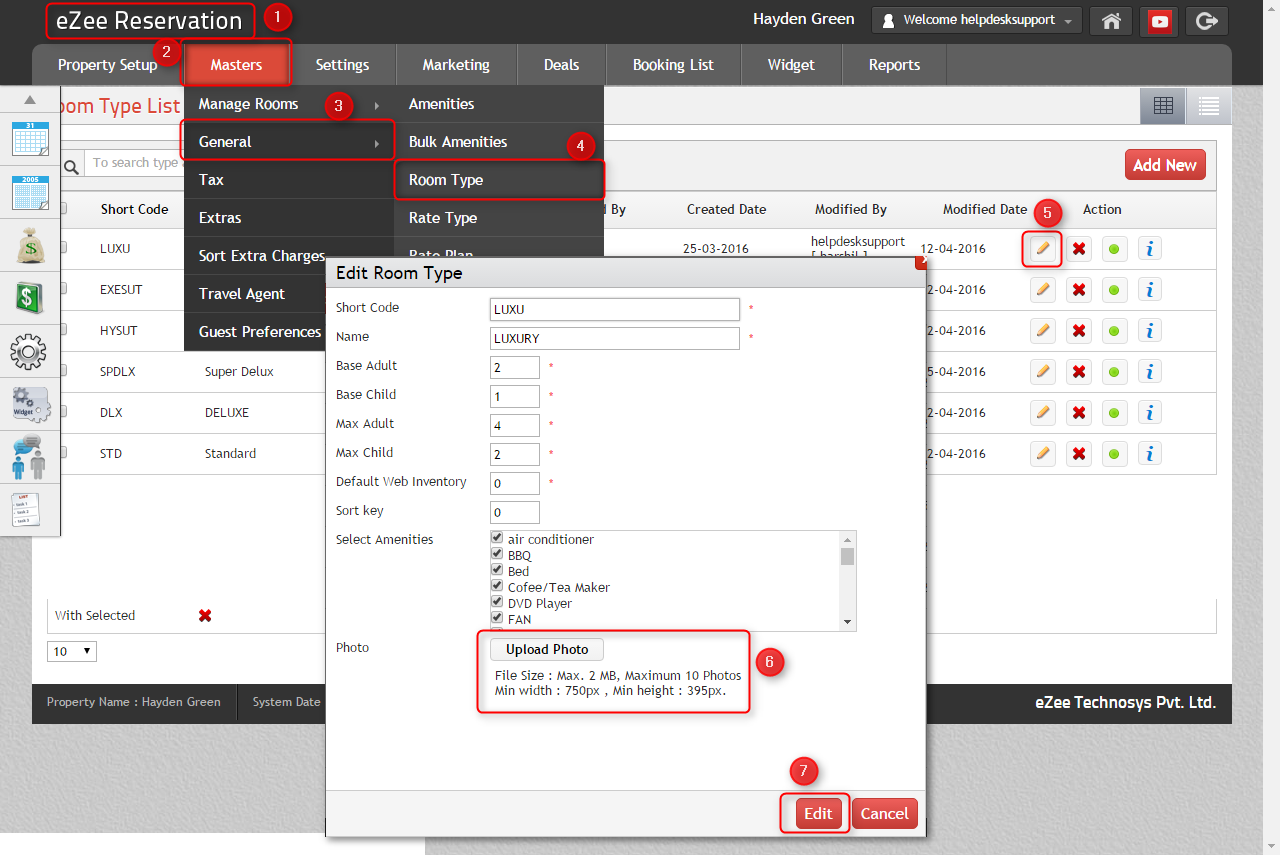
Task: Uncheck the BBQ amenity
Action: [497, 554]
